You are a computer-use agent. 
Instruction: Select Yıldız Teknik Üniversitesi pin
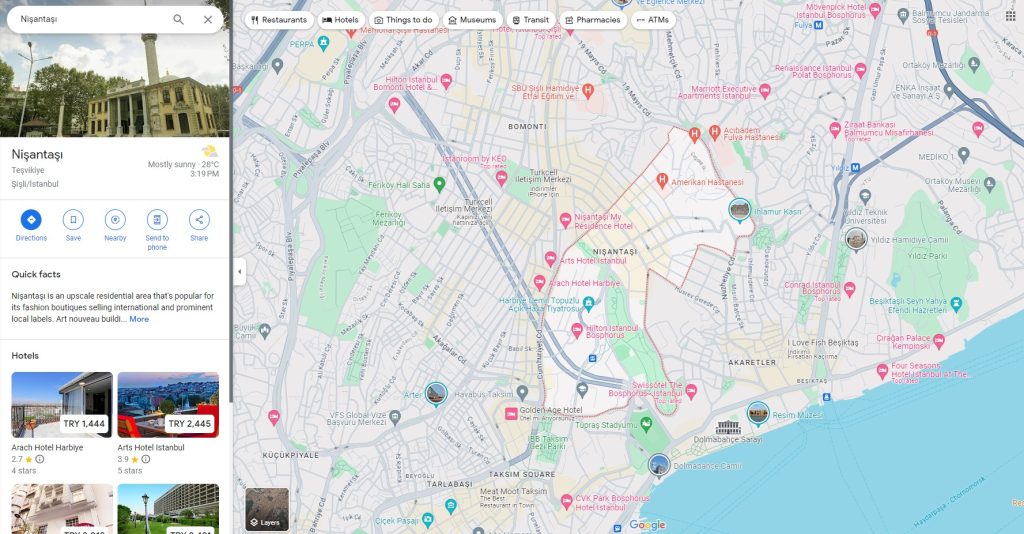865,195
